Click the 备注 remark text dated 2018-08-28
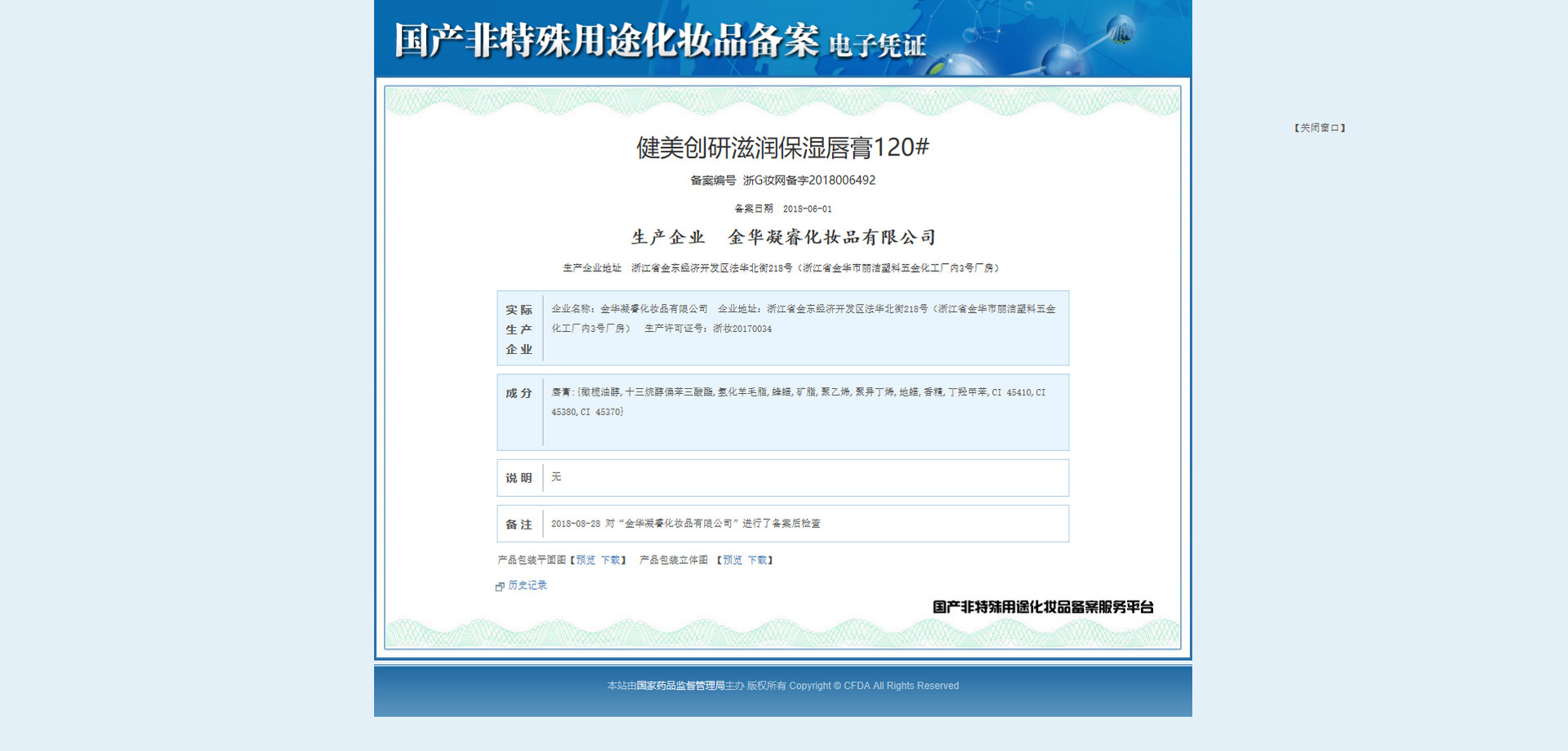Image resolution: width=1568 pixels, height=751 pixels. pos(685,524)
